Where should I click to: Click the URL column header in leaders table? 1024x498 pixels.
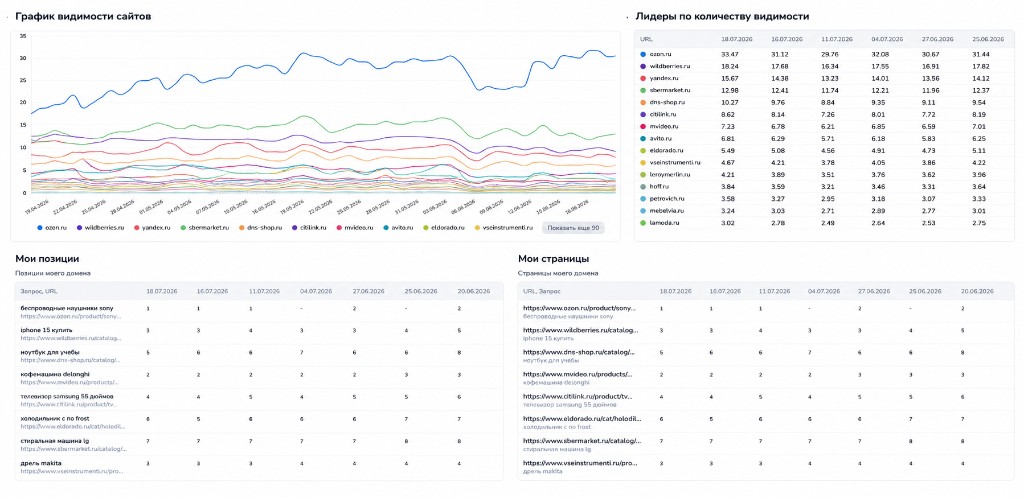pos(646,39)
